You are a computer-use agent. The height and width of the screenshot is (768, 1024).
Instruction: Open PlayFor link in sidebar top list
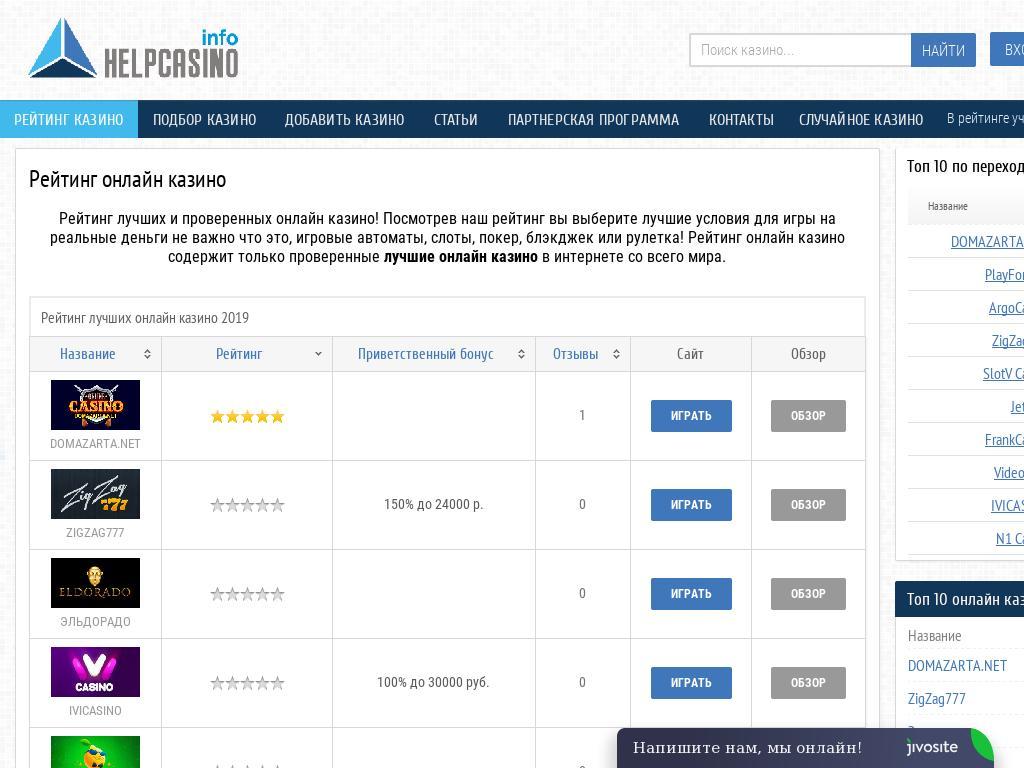tap(1004, 275)
